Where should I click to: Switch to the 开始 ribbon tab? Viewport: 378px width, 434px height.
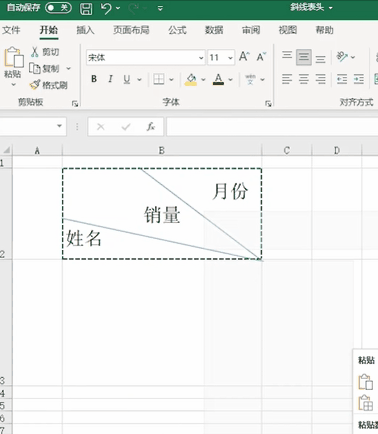coord(49,30)
